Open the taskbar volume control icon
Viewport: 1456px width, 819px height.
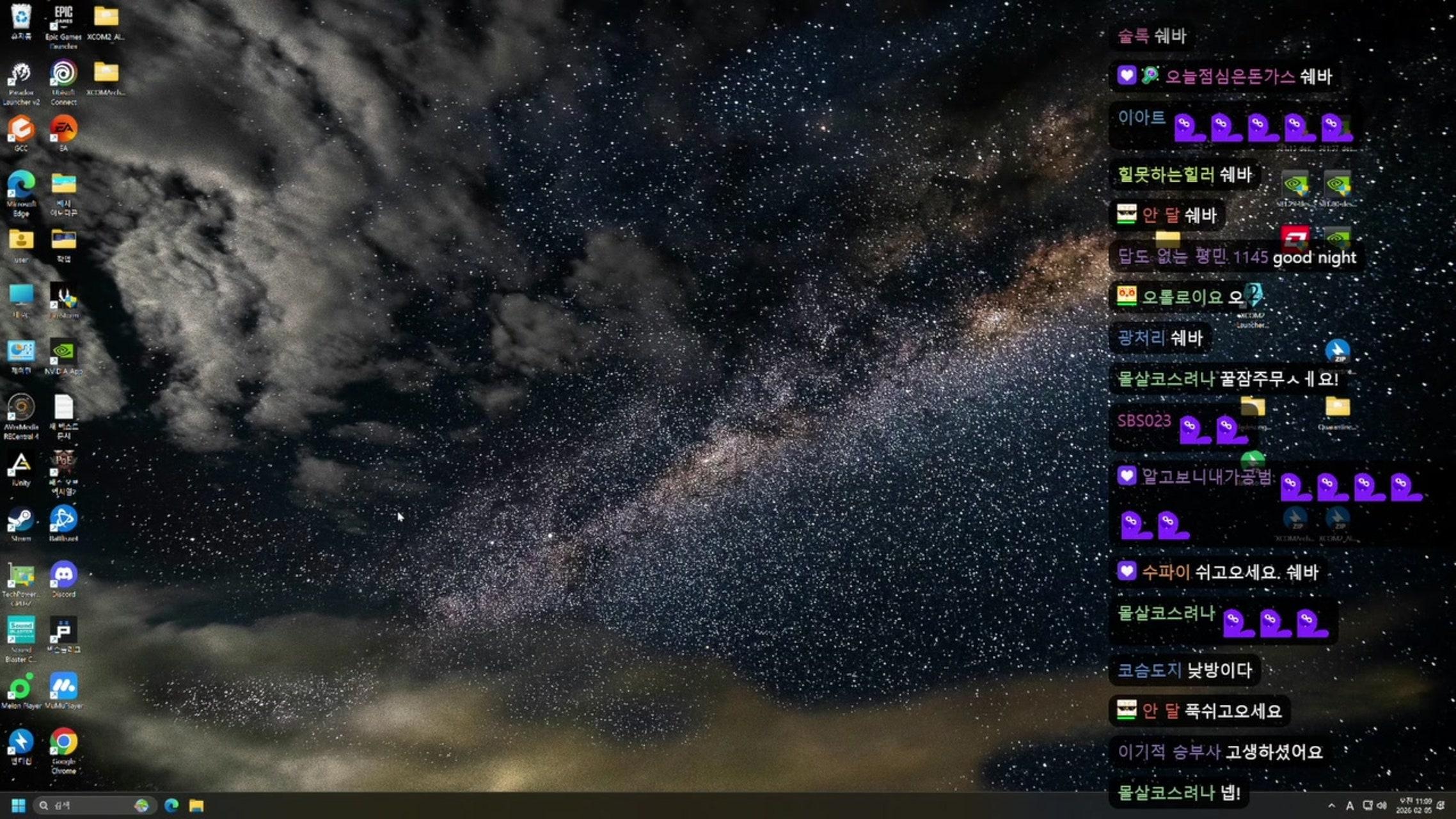(x=1382, y=806)
